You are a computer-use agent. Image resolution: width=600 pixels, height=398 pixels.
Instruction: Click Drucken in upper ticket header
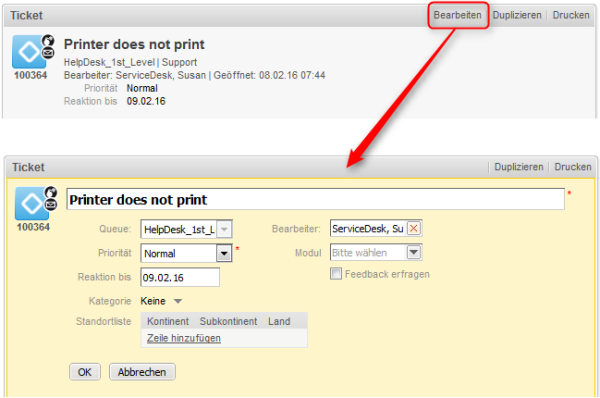571,15
